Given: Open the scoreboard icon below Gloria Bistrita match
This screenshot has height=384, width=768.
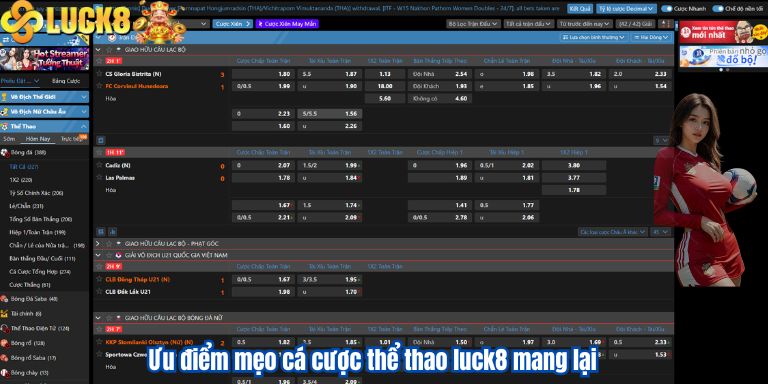Looking at the screenshot, I should tap(101, 140).
